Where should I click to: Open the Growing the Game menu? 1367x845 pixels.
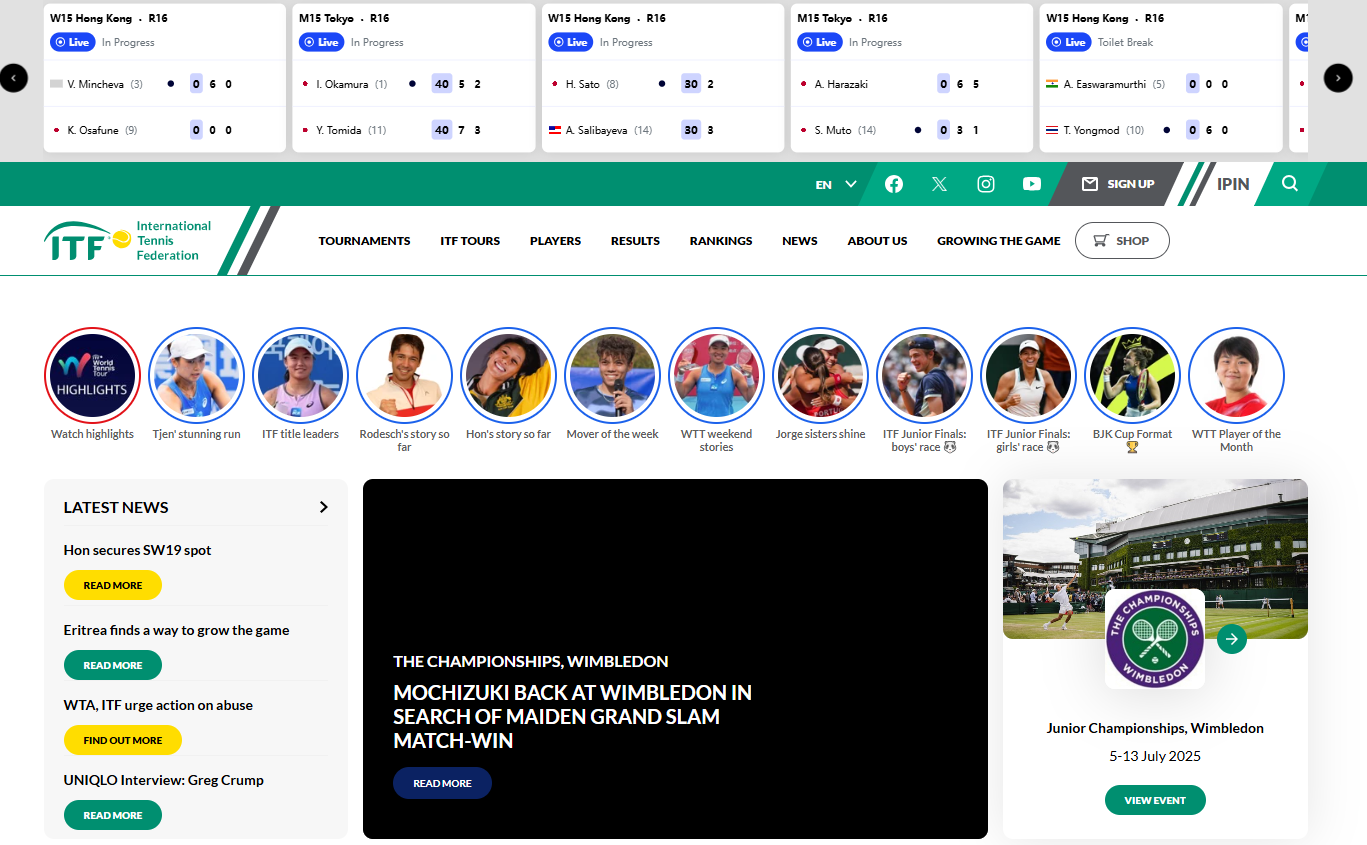click(998, 241)
